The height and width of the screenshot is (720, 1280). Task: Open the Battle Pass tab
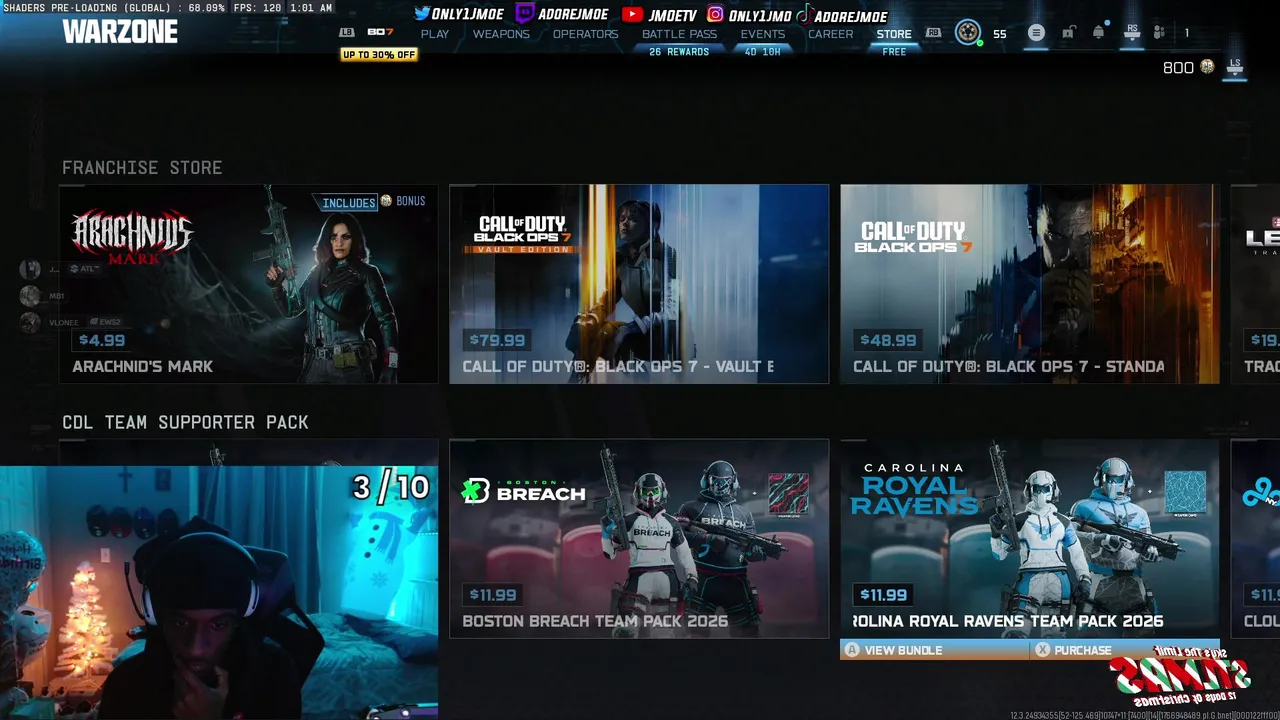coord(679,34)
